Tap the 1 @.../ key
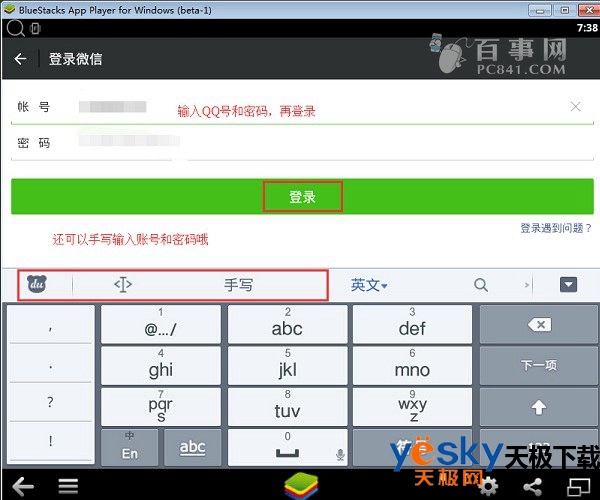 click(161, 324)
